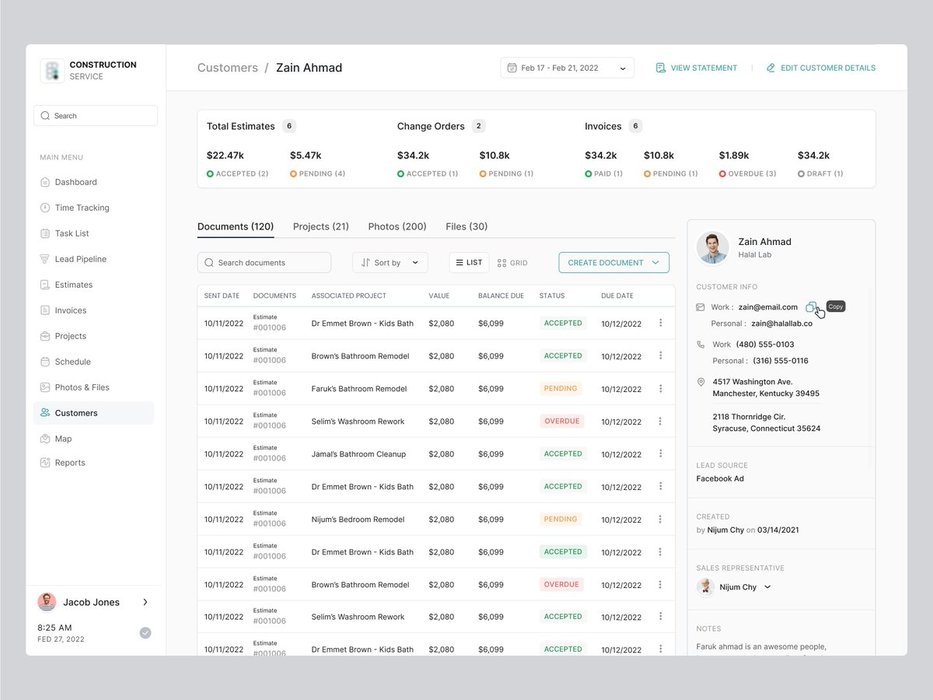Click the Map icon in main menu
This screenshot has width=933, height=700.
(45, 439)
